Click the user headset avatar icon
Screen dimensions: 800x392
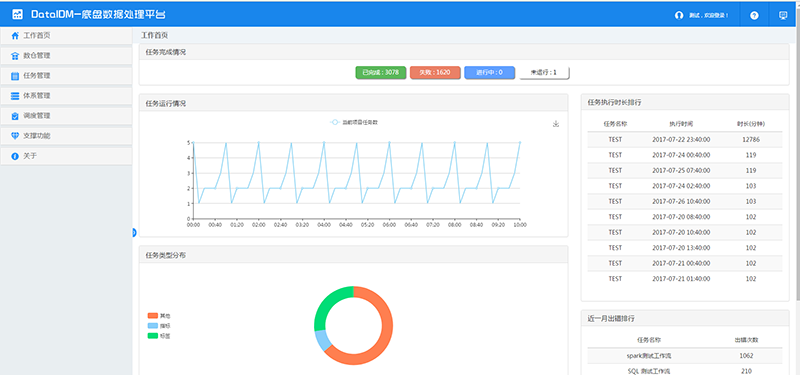(x=679, y=15)
